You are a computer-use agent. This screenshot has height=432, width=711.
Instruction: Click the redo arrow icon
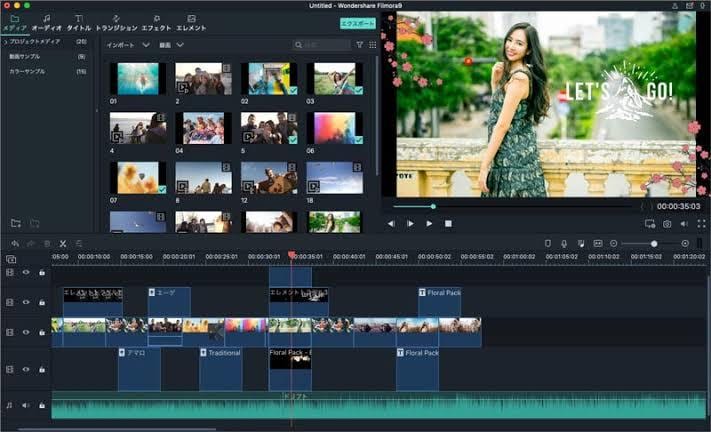click(31, 243)
